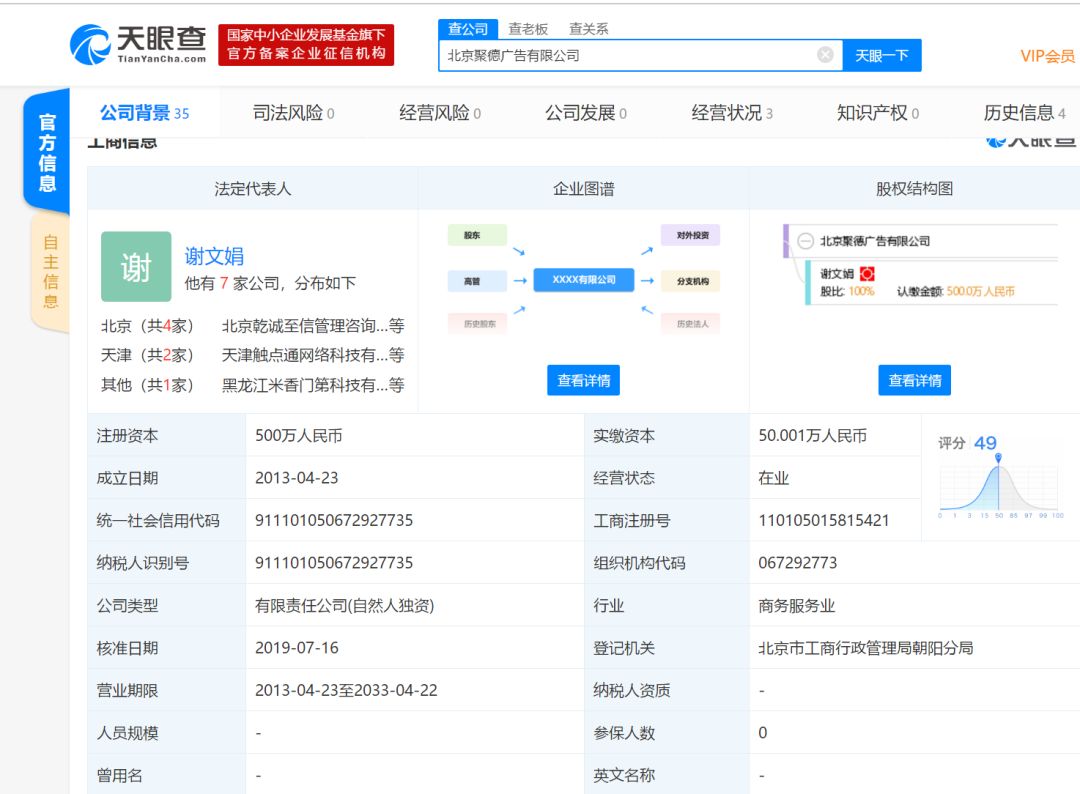
Task: Click the red icon next to 谢文娟 shareholder
Action: click(867, 274)
